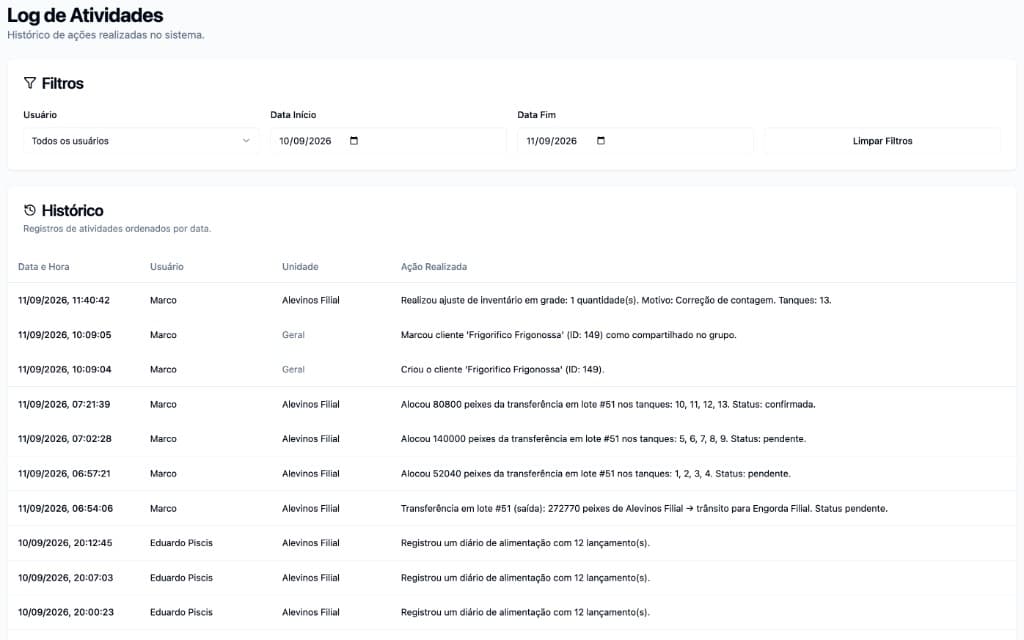1024x640 pixels.
Task: Select the timestamp 11/09/2026, 06:54:06
Action: pyautogui.click(x=65, y=508)
